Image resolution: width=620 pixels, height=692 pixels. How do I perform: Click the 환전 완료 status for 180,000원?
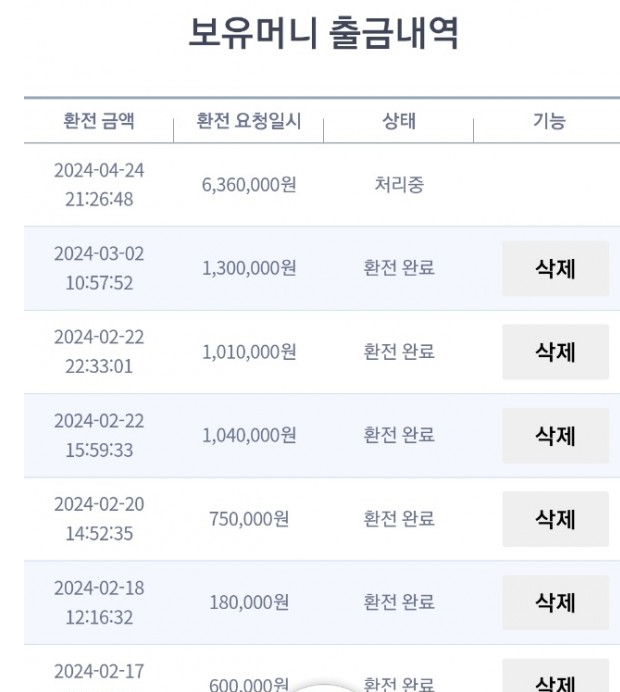click(399, 603)
